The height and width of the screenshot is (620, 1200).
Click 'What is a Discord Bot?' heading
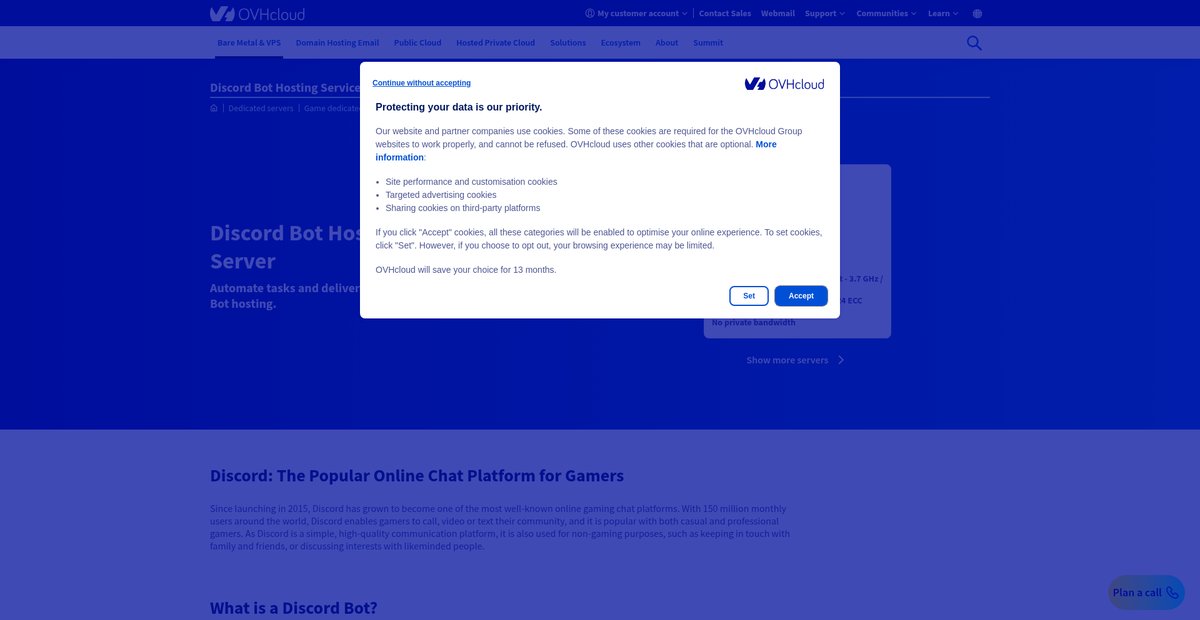[294, 608]
